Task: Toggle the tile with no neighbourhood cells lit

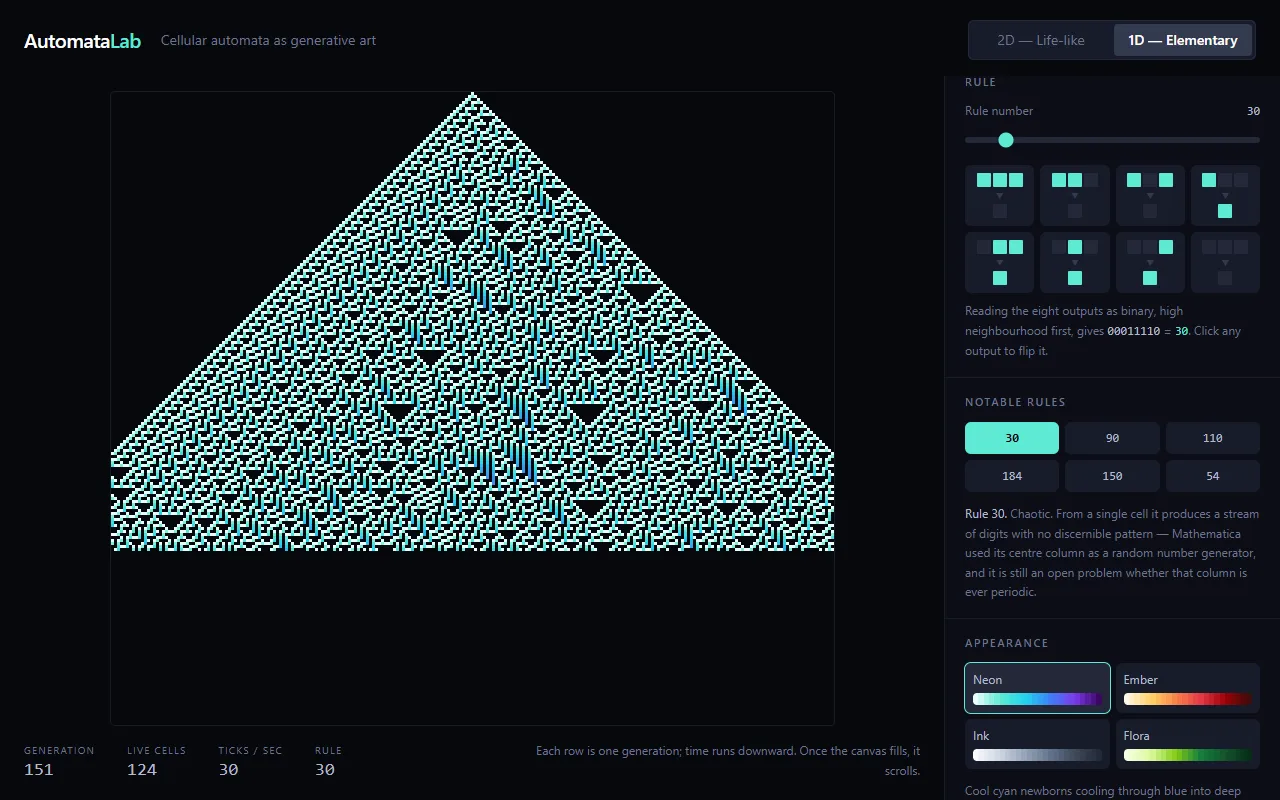Action: pyautogui.click(x=1225, y=262)
